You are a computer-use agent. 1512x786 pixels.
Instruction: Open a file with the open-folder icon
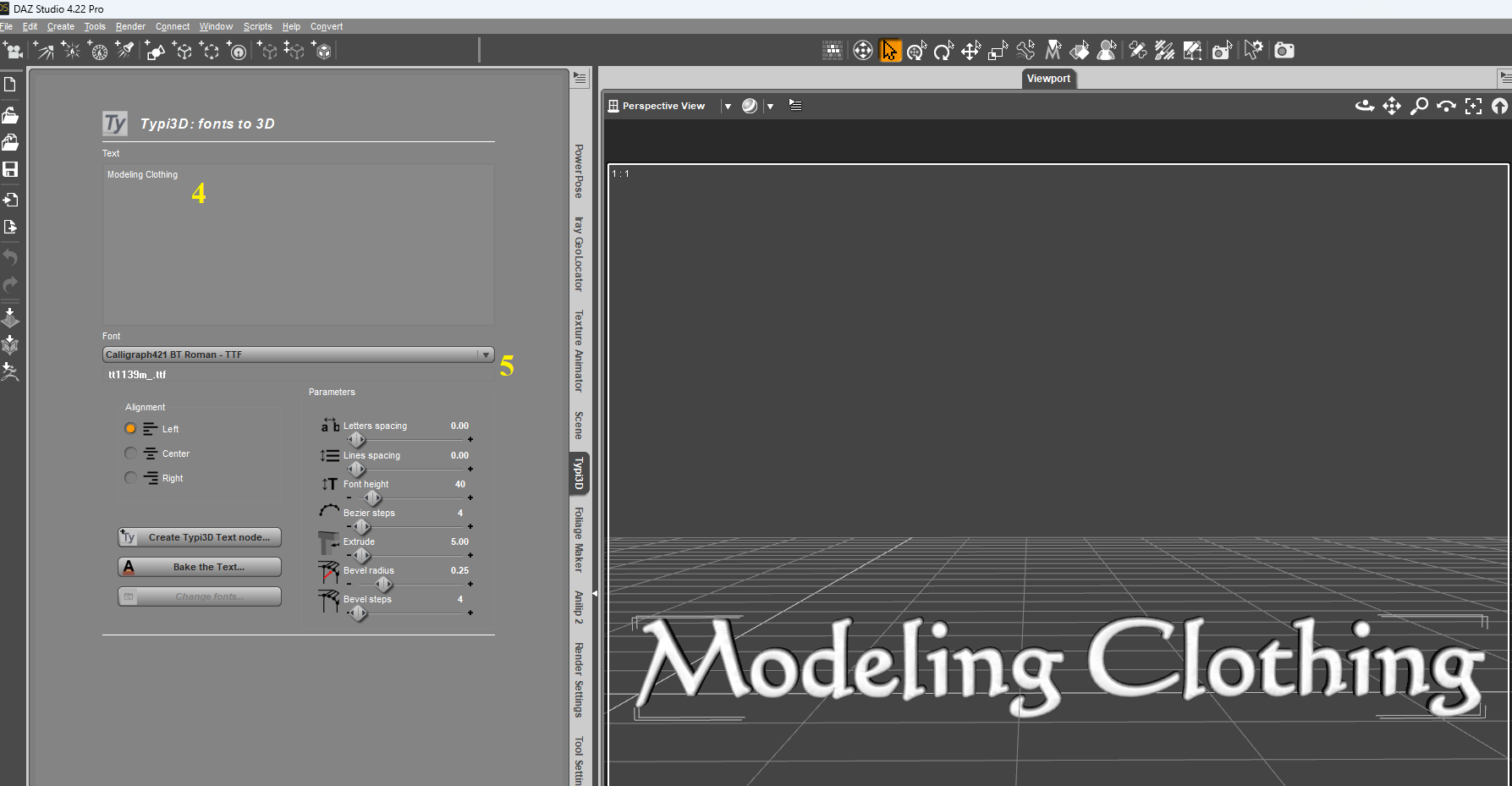click(x=10, y=114)
